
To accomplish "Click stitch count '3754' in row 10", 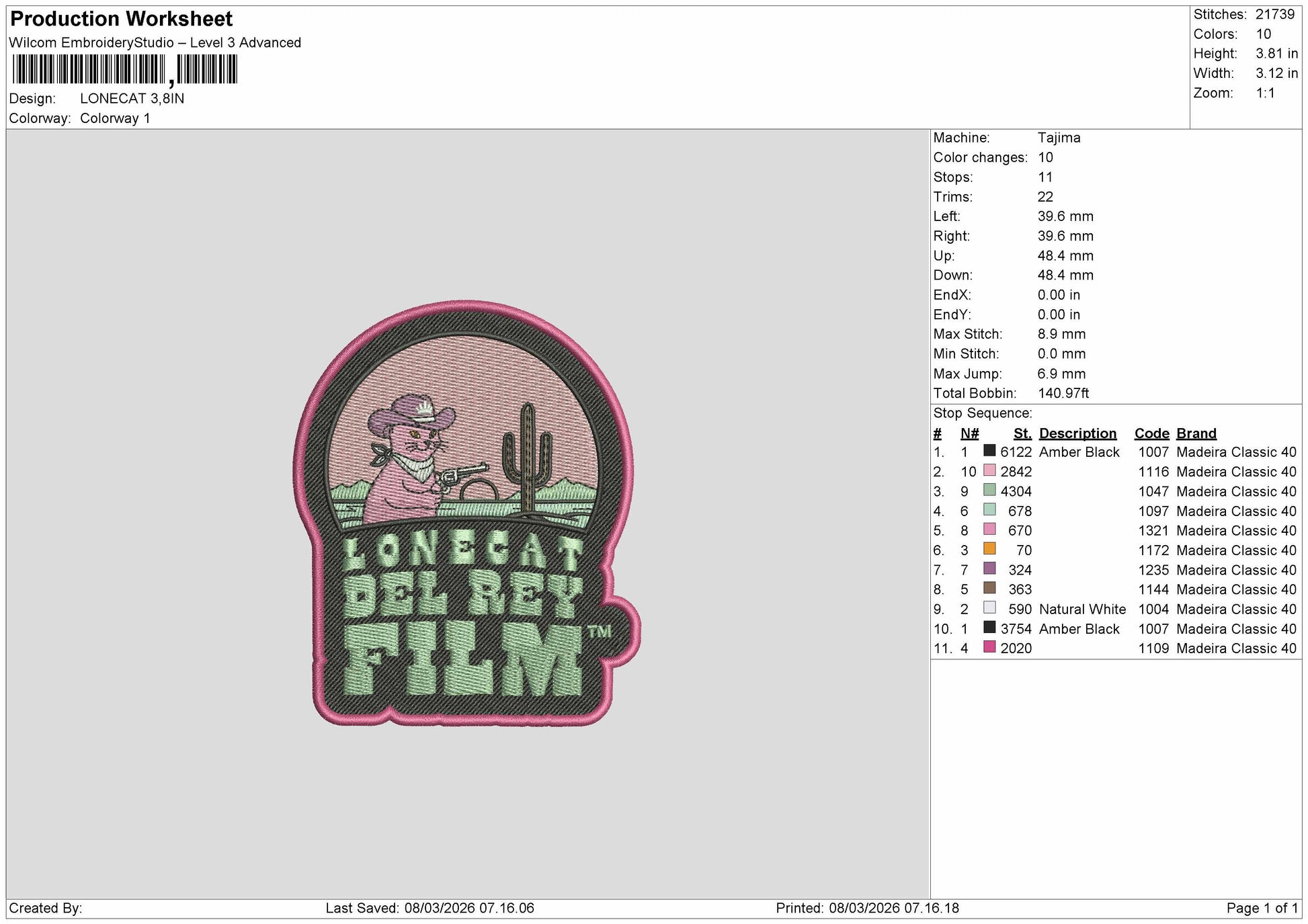I will 1016,629.
